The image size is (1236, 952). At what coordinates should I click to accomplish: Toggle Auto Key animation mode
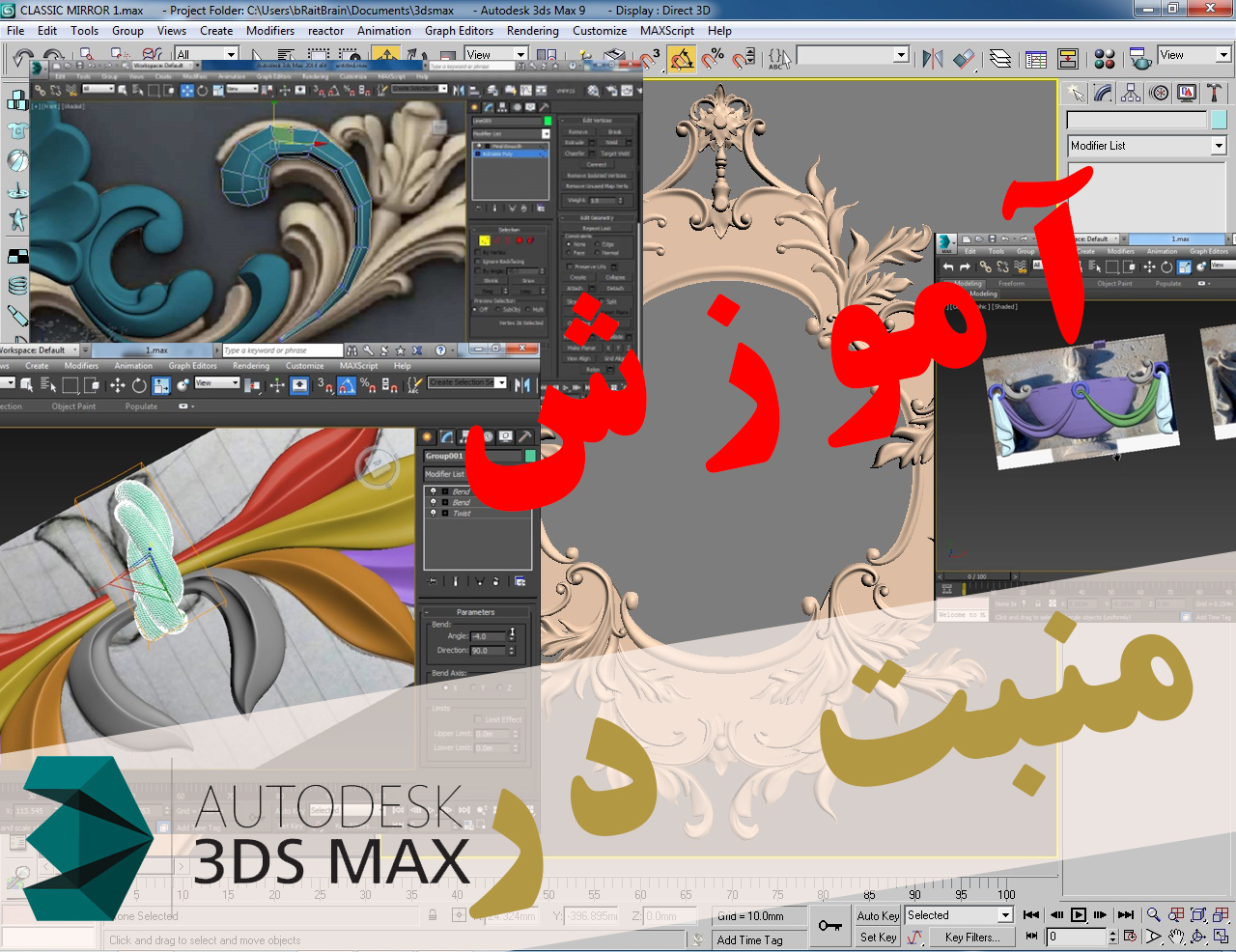(878, 915)
